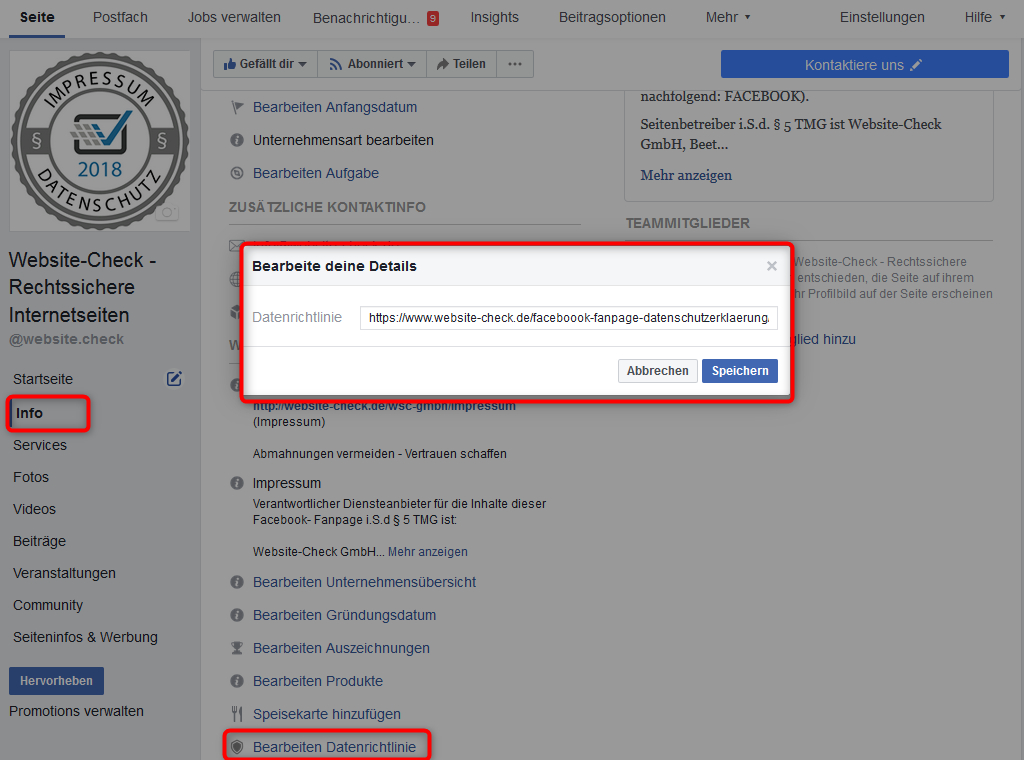Viewport: 1024px width, 760px height.
Task: Select Veranstaltungen in the sidebar
Action: pyautogui.click(x=64, y=573)
